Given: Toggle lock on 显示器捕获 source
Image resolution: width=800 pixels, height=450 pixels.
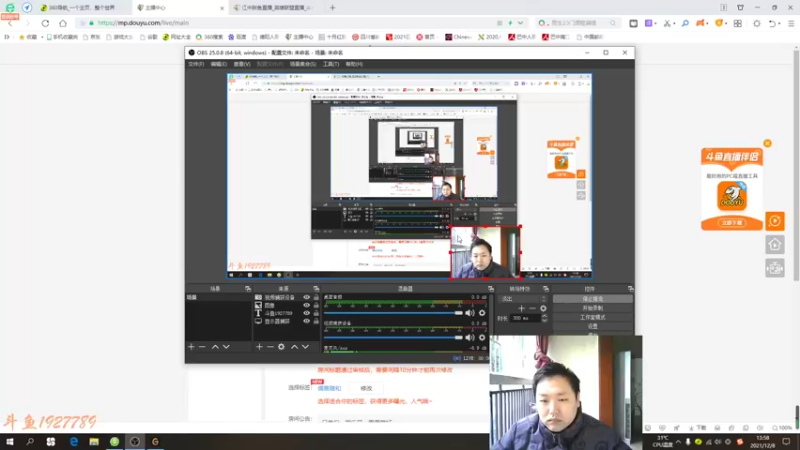Looking at the screenshot, I should pyautogui.click(x=316, y=321).
